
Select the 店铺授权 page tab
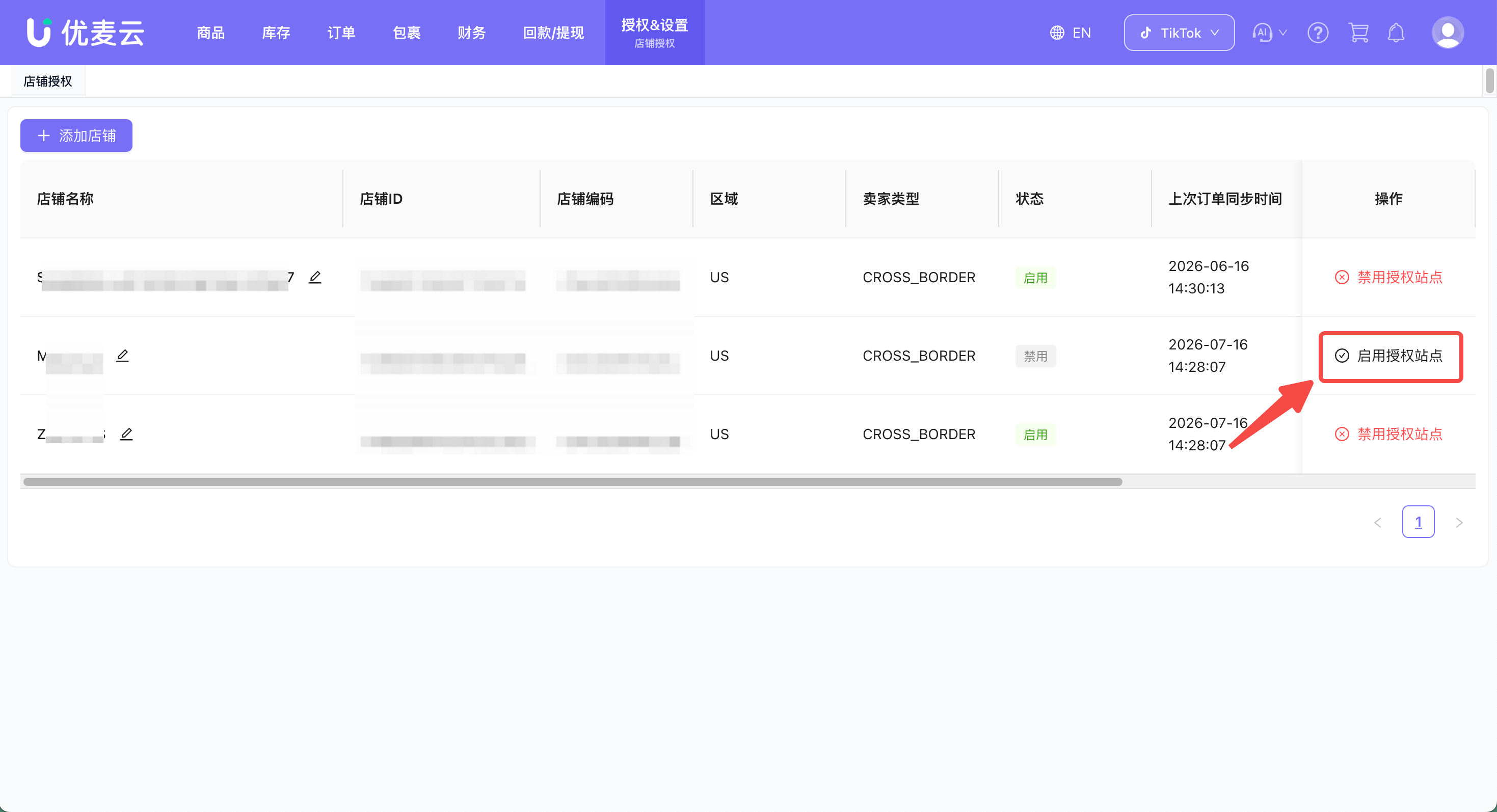click(48, 82)
